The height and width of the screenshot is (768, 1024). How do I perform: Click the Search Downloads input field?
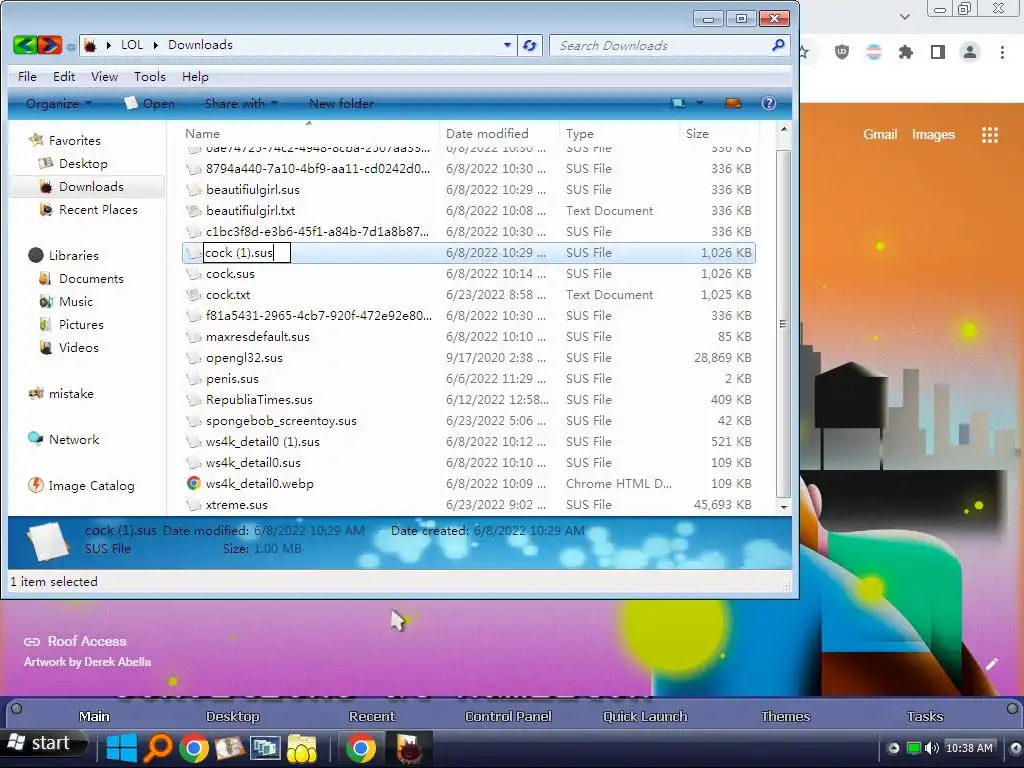[661, 45]
